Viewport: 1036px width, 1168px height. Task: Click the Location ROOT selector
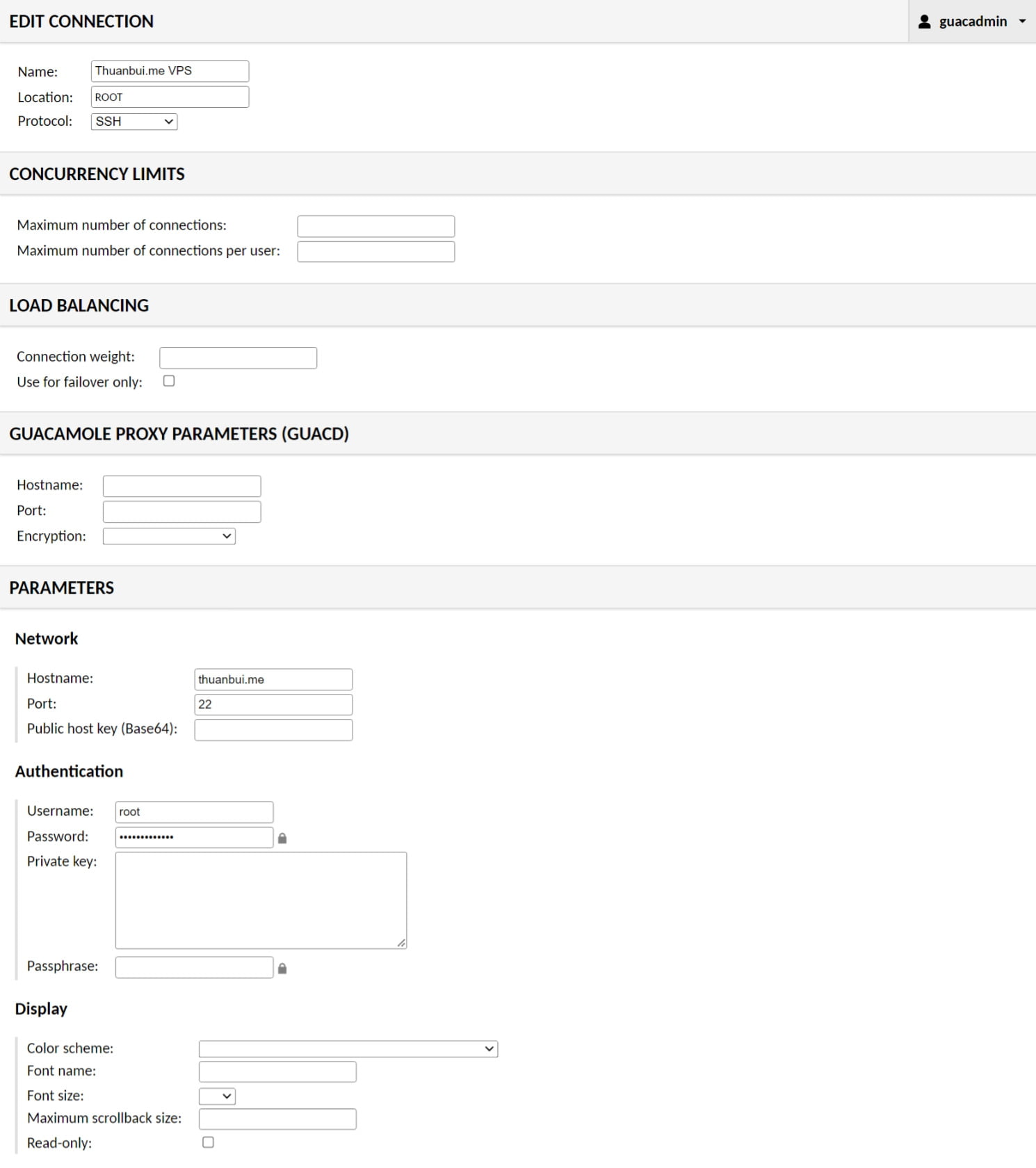tap(170, 97)
